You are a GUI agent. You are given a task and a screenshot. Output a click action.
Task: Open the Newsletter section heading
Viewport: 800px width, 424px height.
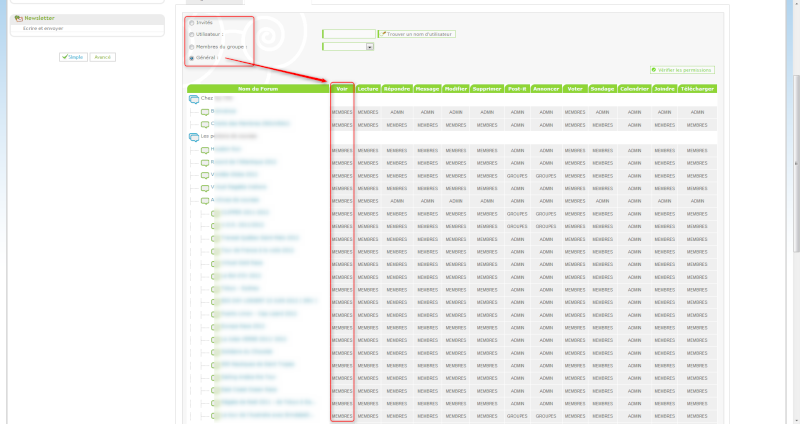click(x=39, y=18)
